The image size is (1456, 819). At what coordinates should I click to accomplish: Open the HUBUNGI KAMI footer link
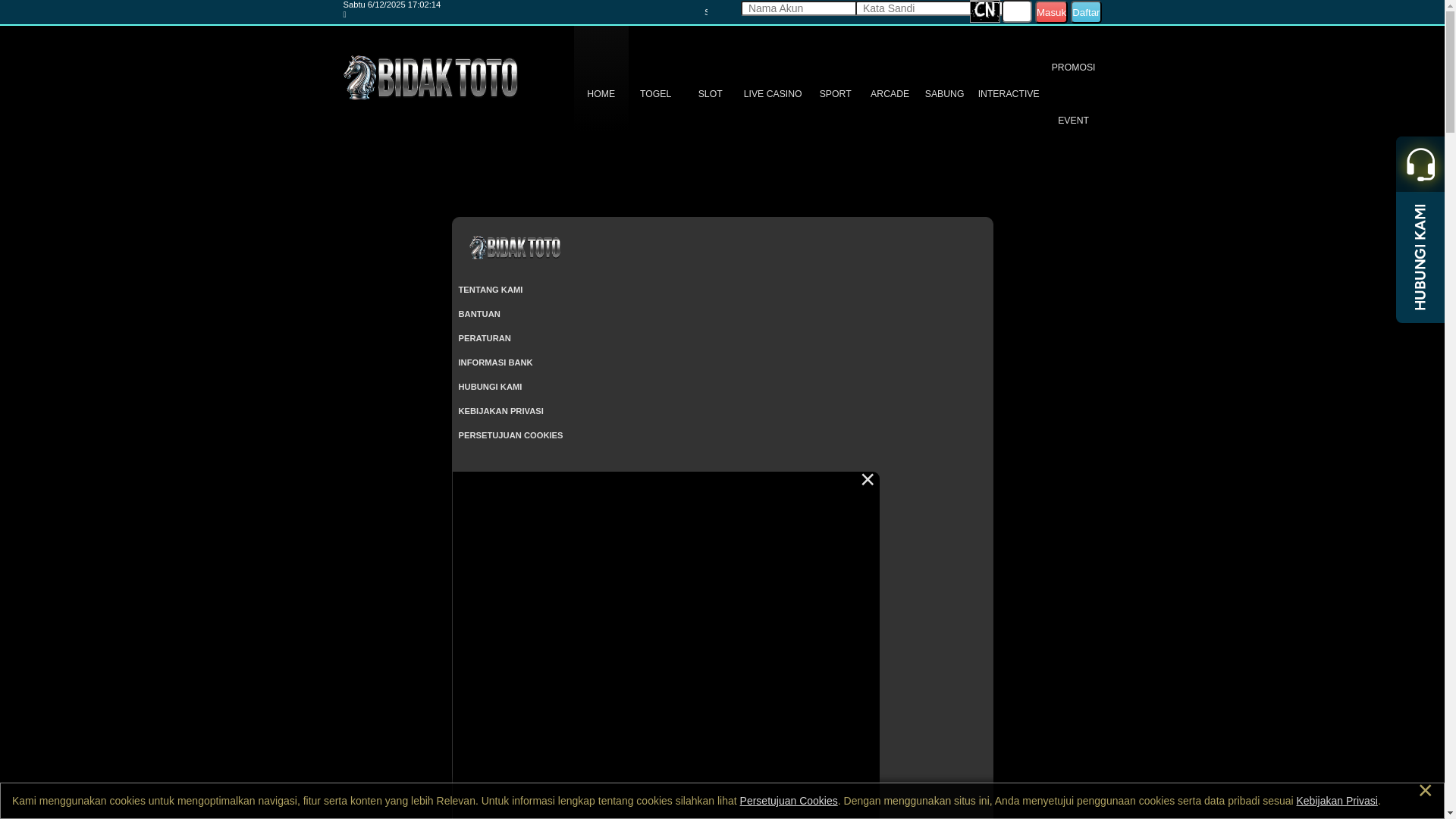490,387
